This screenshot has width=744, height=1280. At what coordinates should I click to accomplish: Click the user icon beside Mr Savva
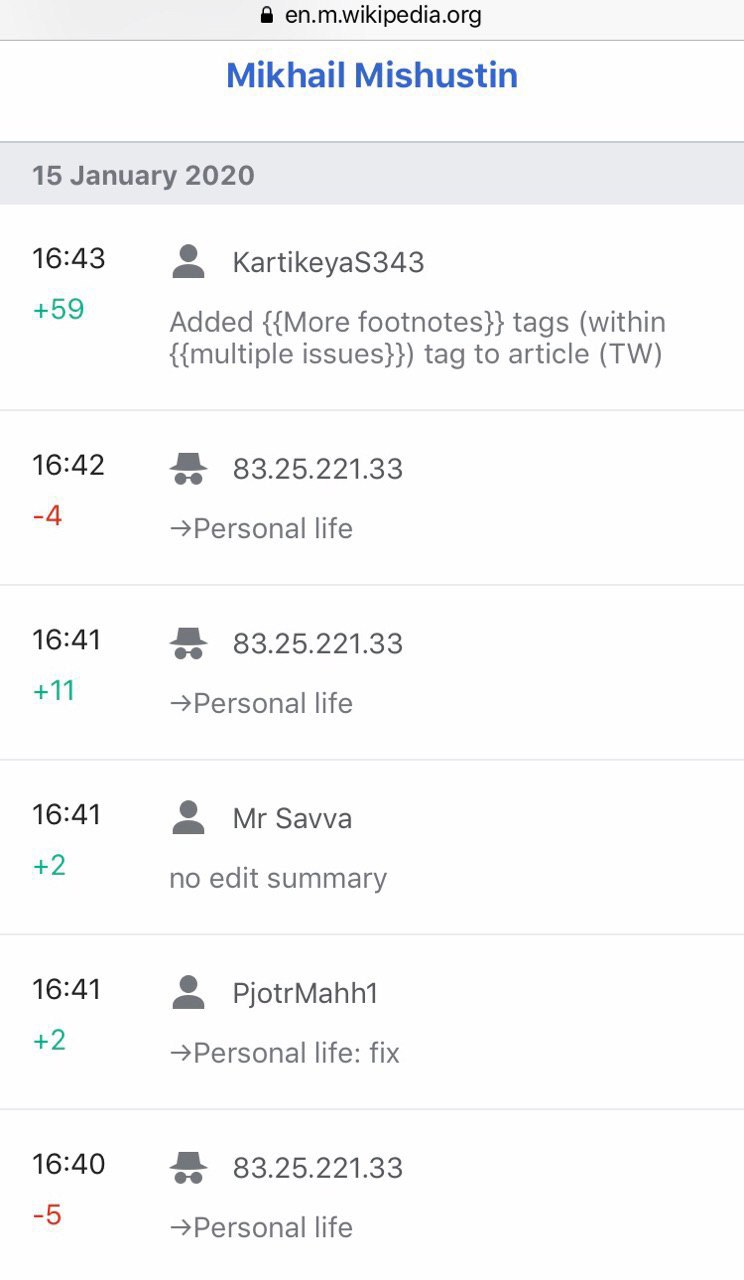189,818
